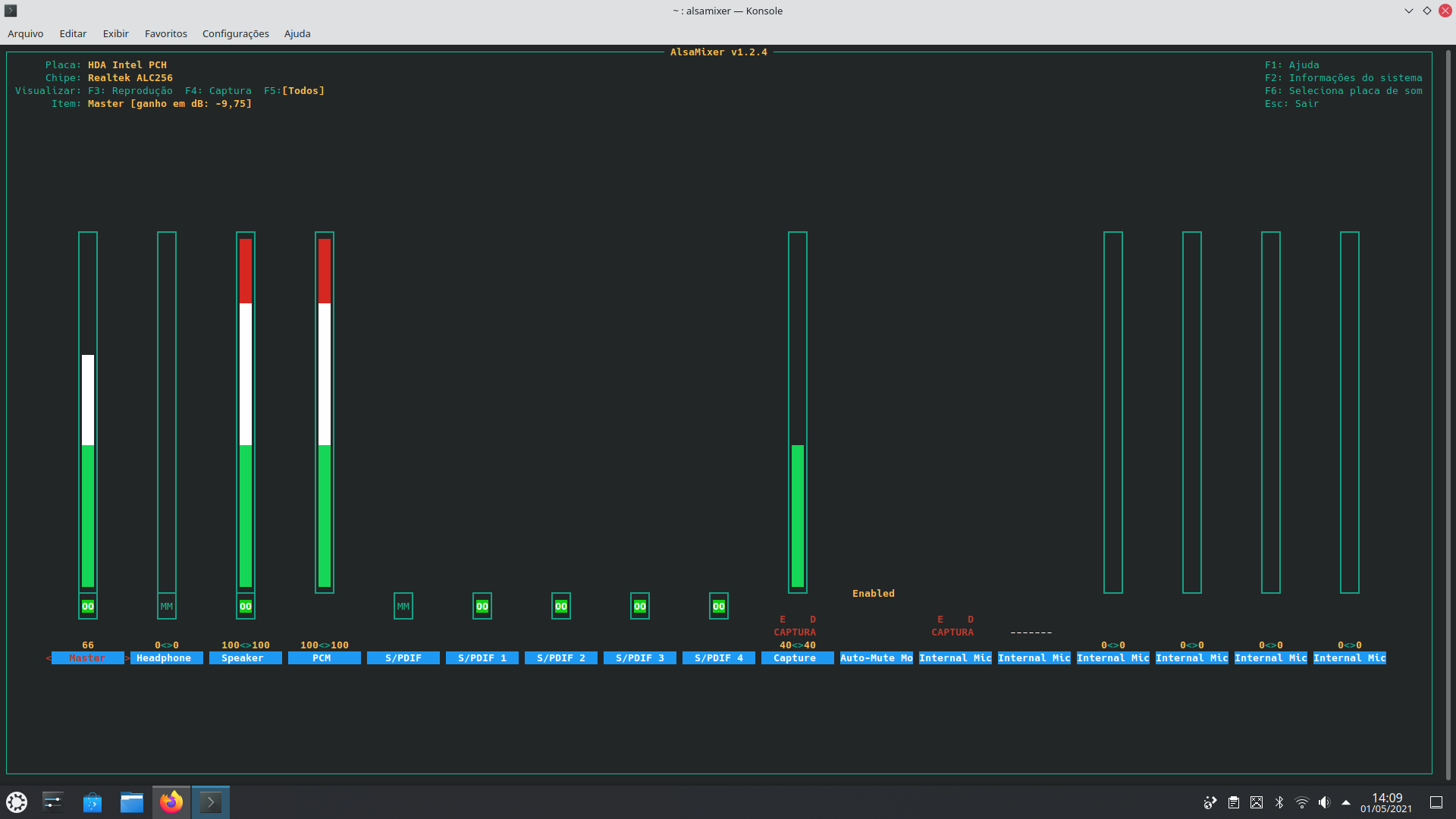Viewport: 1456px width, 819px height.
Task: Toggle S/PDIF 1 mute box
Action: [x=482, y=606]
